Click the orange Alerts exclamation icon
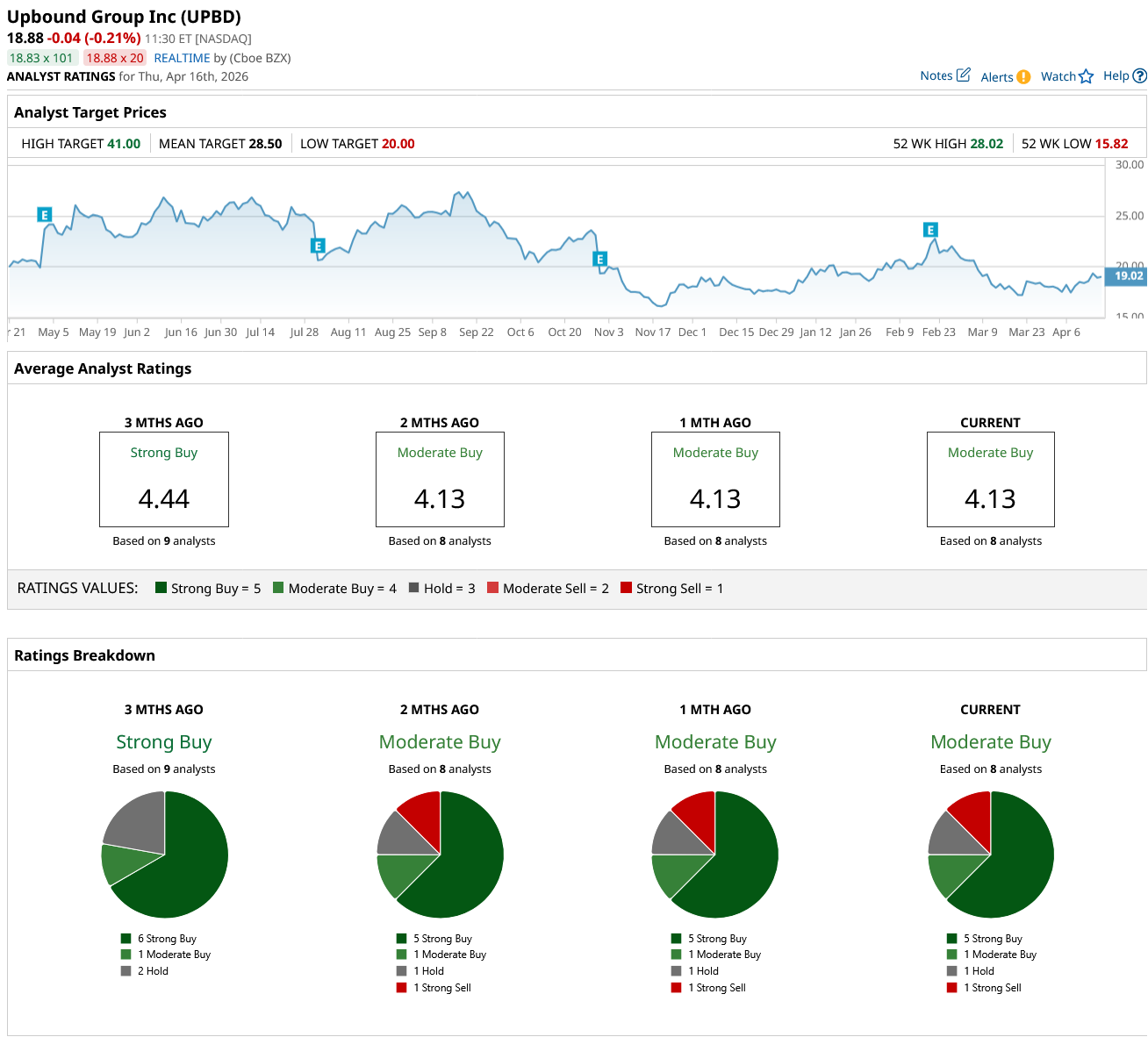 click(x=1023, y=77)
